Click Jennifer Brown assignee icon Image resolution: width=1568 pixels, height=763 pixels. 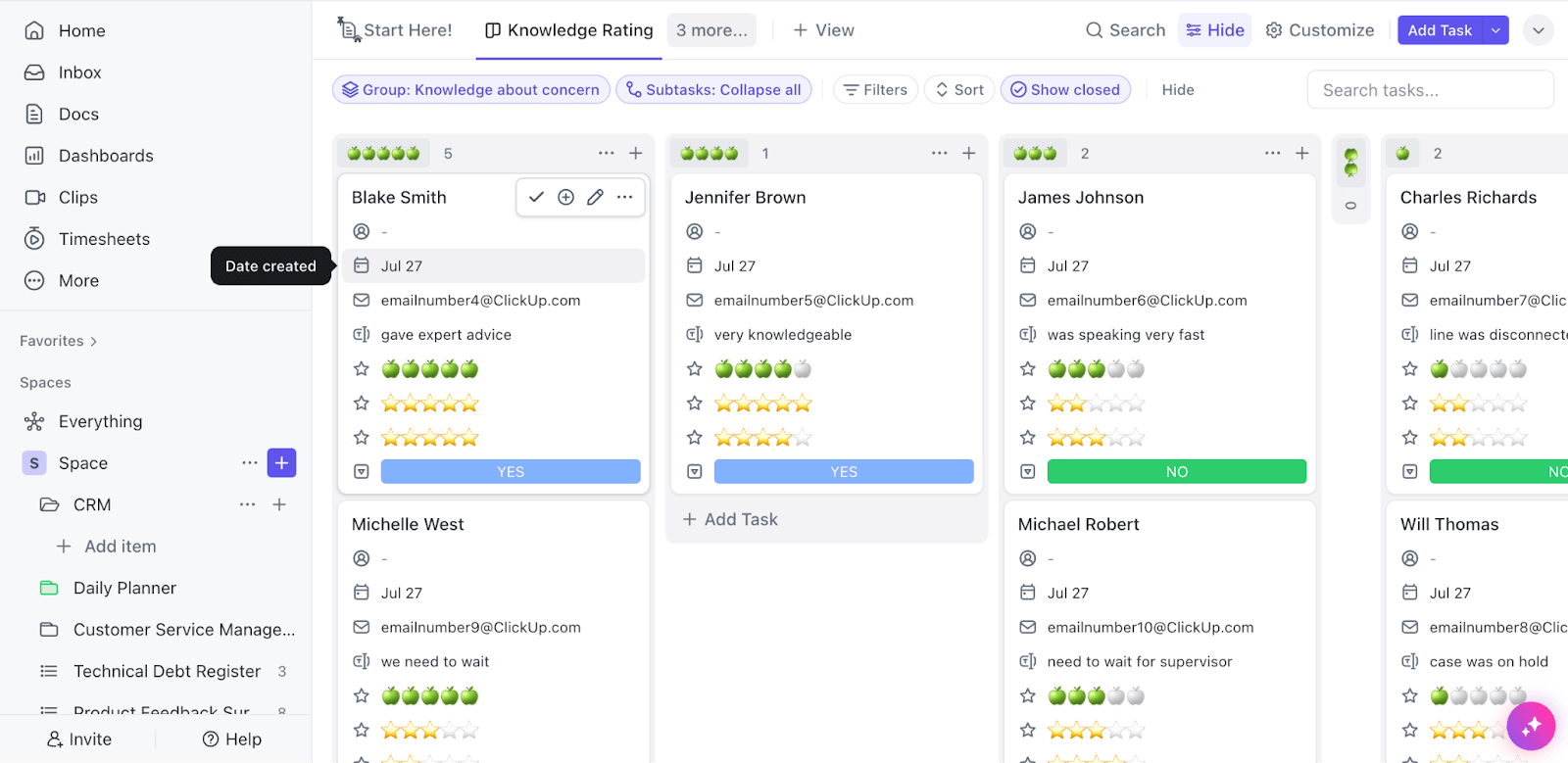point(695,231)
